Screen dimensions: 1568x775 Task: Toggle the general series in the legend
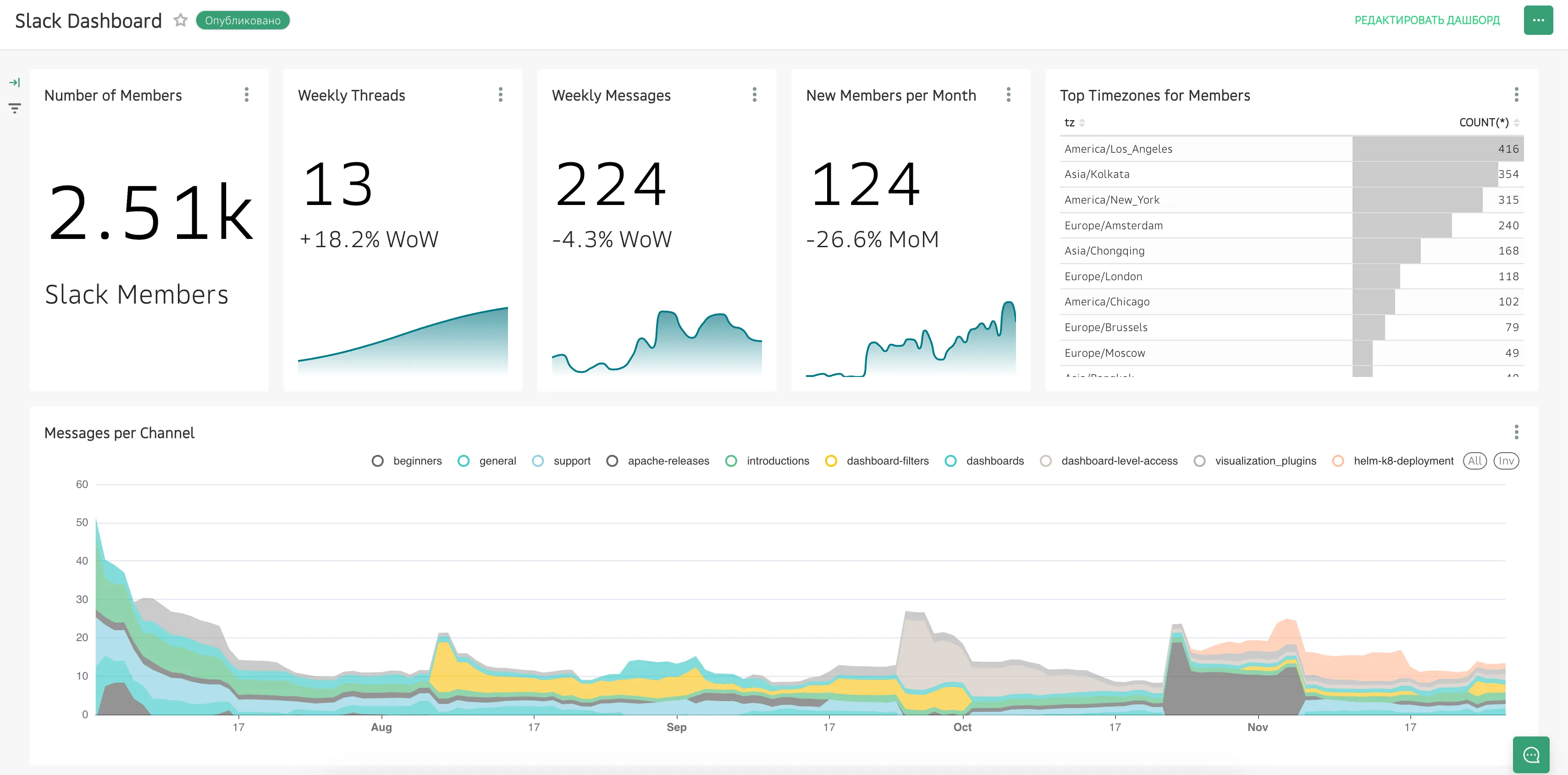[x=486, y=461]
